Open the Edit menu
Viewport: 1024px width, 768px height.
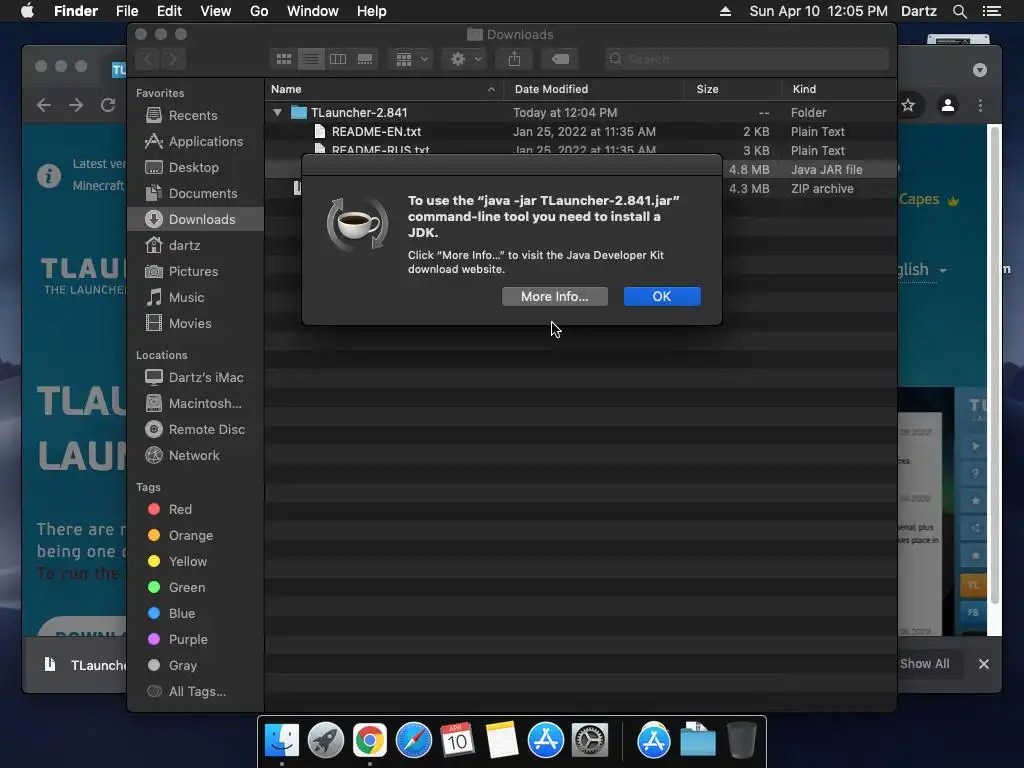[x=169, y=11]
